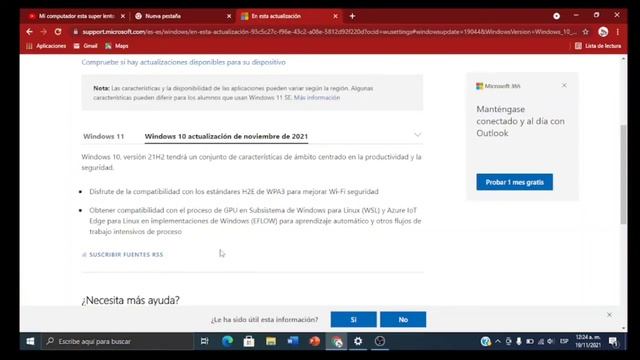Click the '¿Necesita más ayuda?' heading
Viewport: 640px width, 360px height.
tap(131, 300)
